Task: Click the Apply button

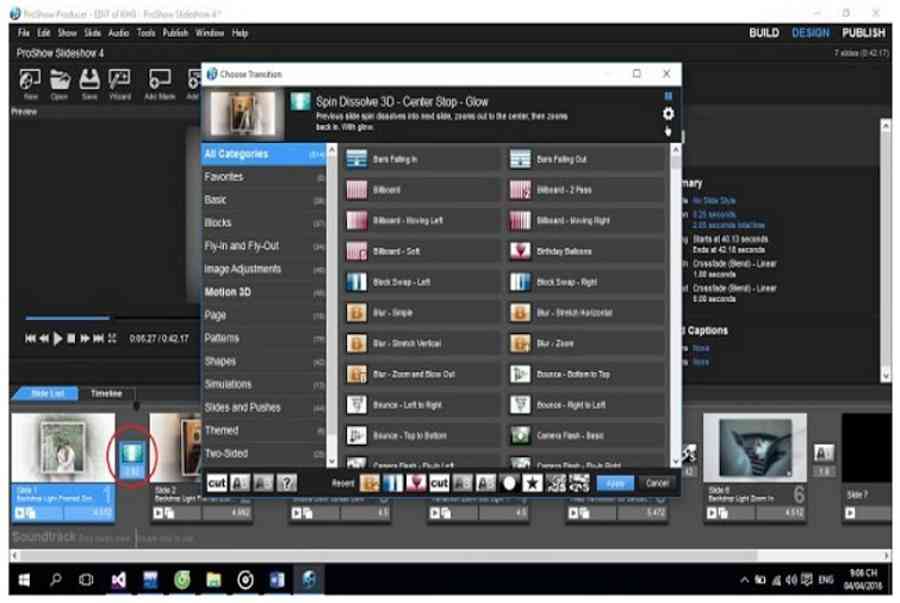Action: (x=616, y=483)
